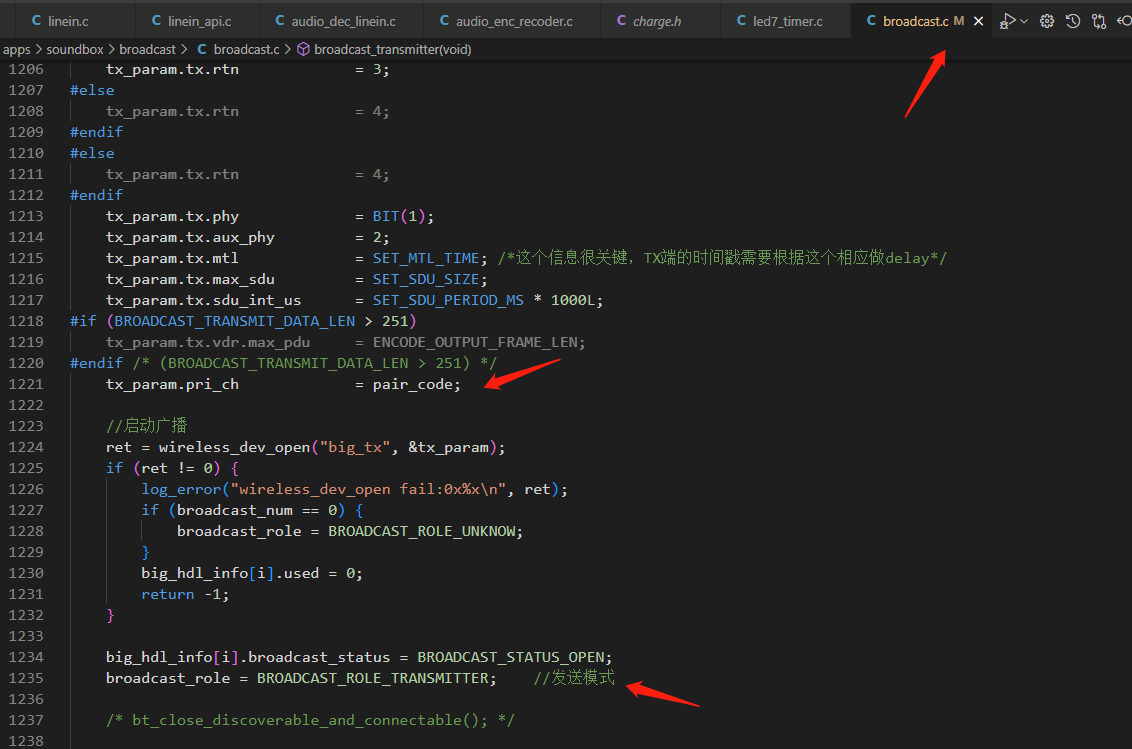Screen dimensions: 1132x749
Task: Close the broadcast.c tab
Action: pos(978,22)
